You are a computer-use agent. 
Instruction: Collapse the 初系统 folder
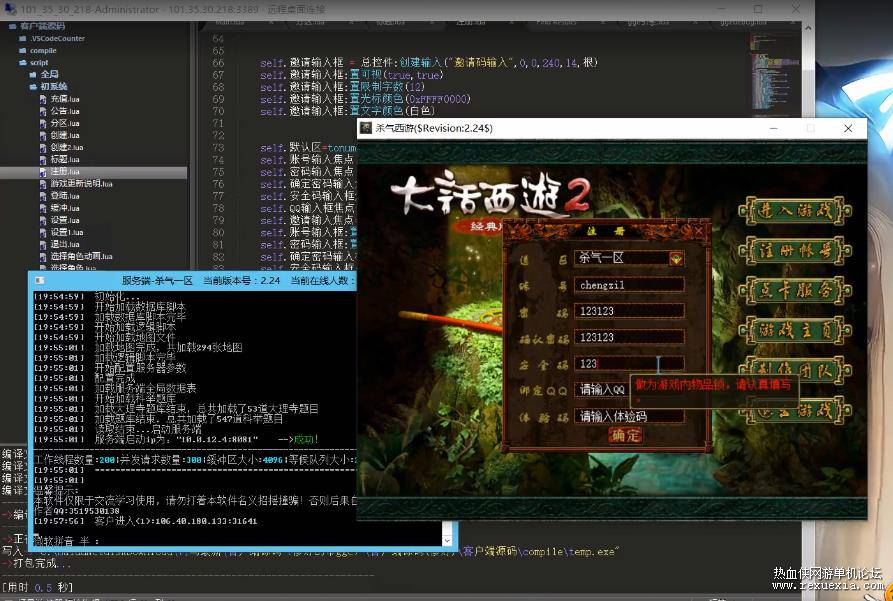point(33,87)
